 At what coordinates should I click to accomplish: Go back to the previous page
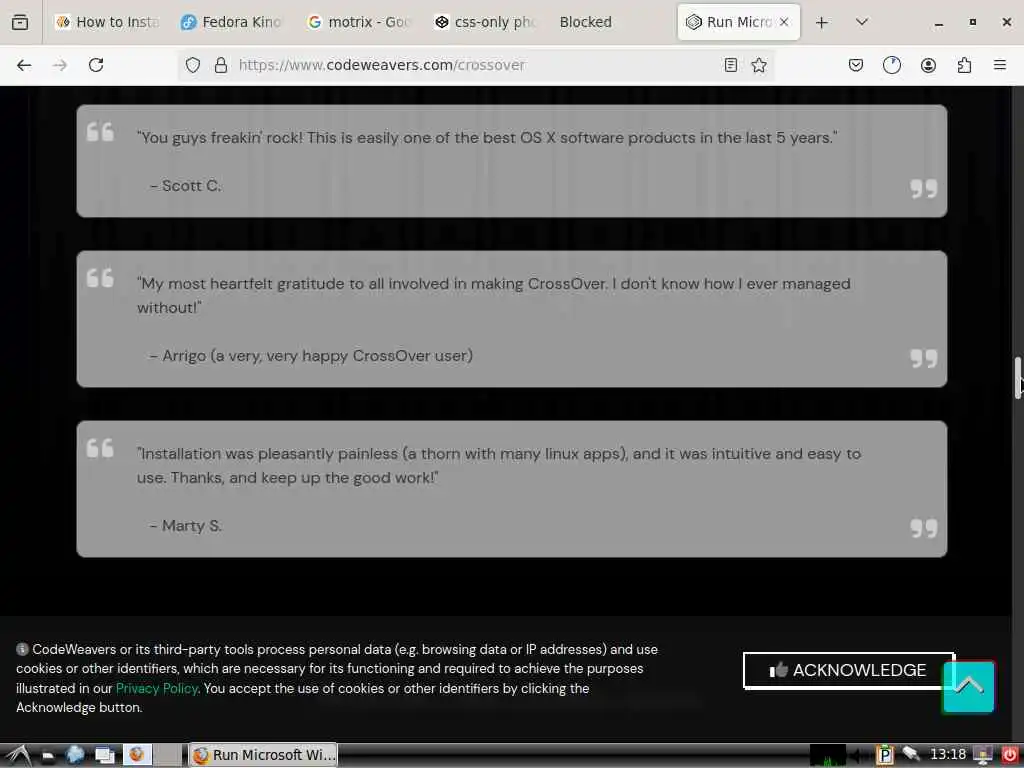click(24, 65)
